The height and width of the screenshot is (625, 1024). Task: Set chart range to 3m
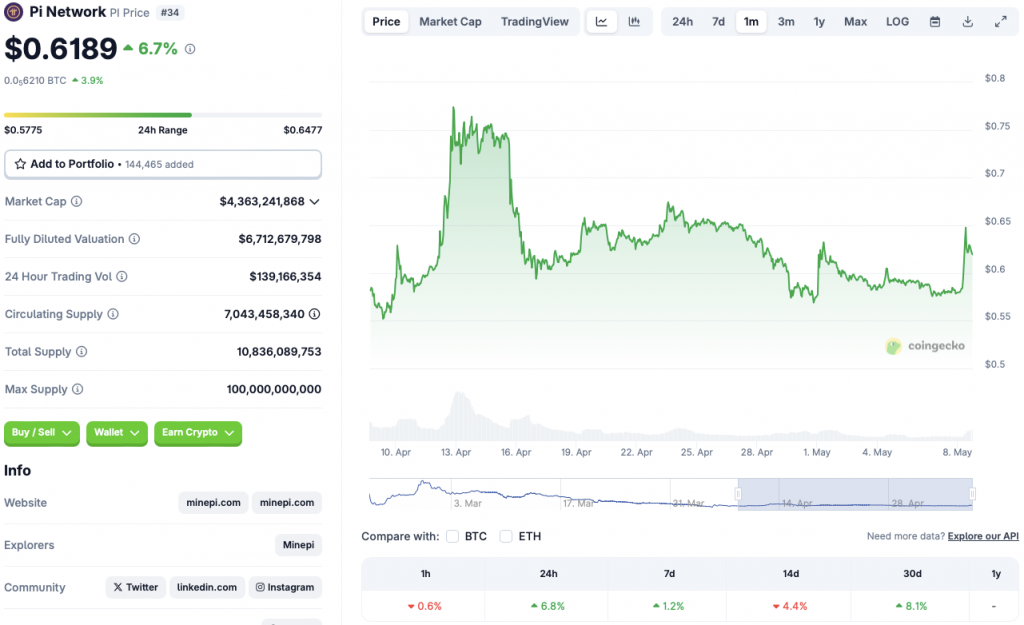pos(786,22)
